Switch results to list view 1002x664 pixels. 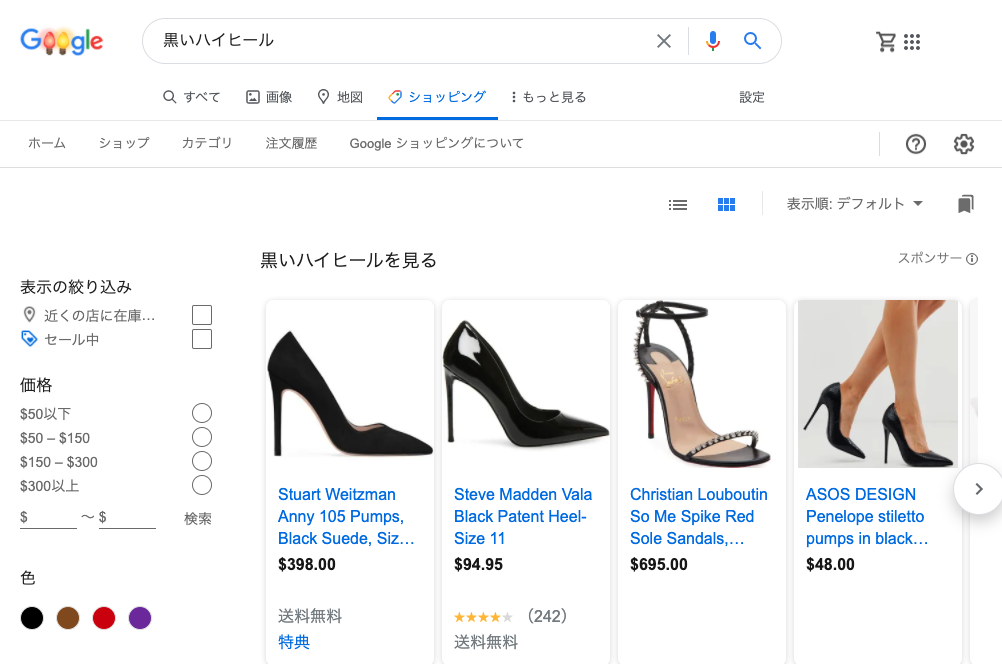tap(678, 204)
